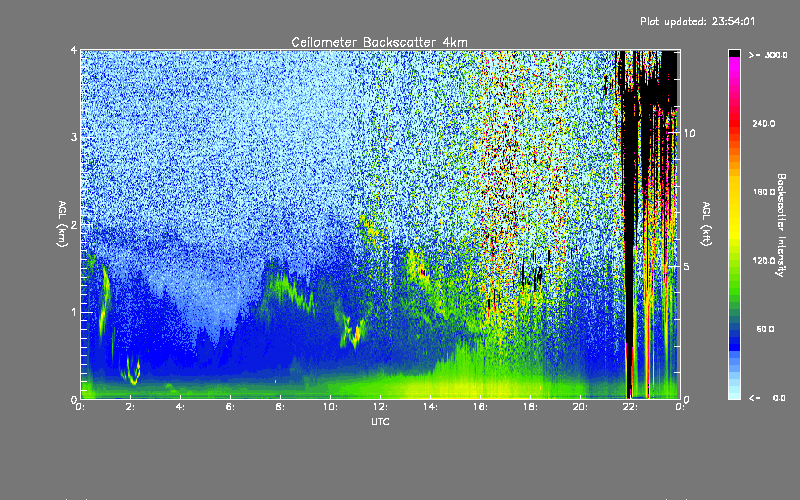Select the 'AGL (km)' left axis label

(x=62, y=224)
